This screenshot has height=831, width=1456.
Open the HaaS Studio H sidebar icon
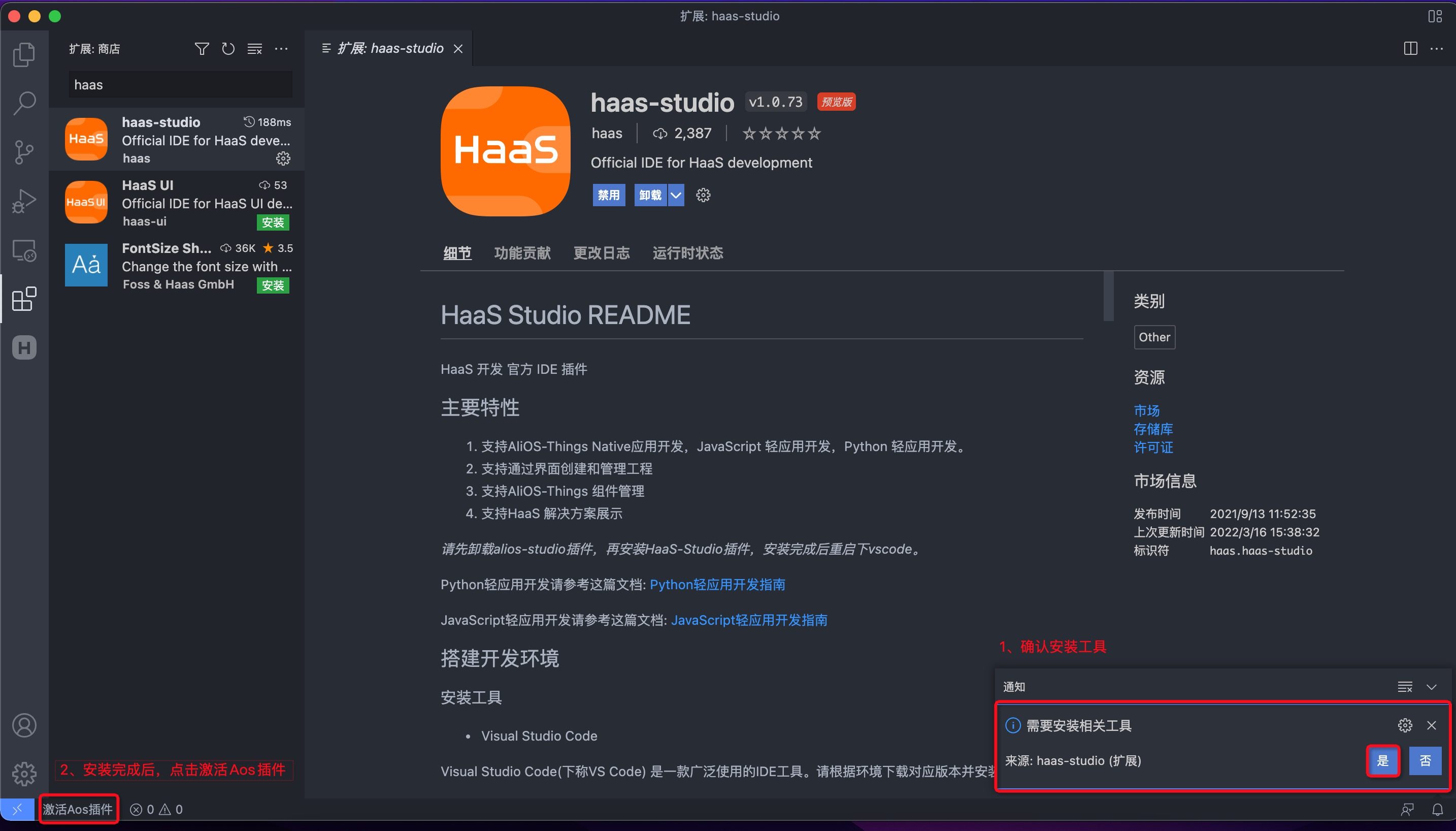(24, 347)
